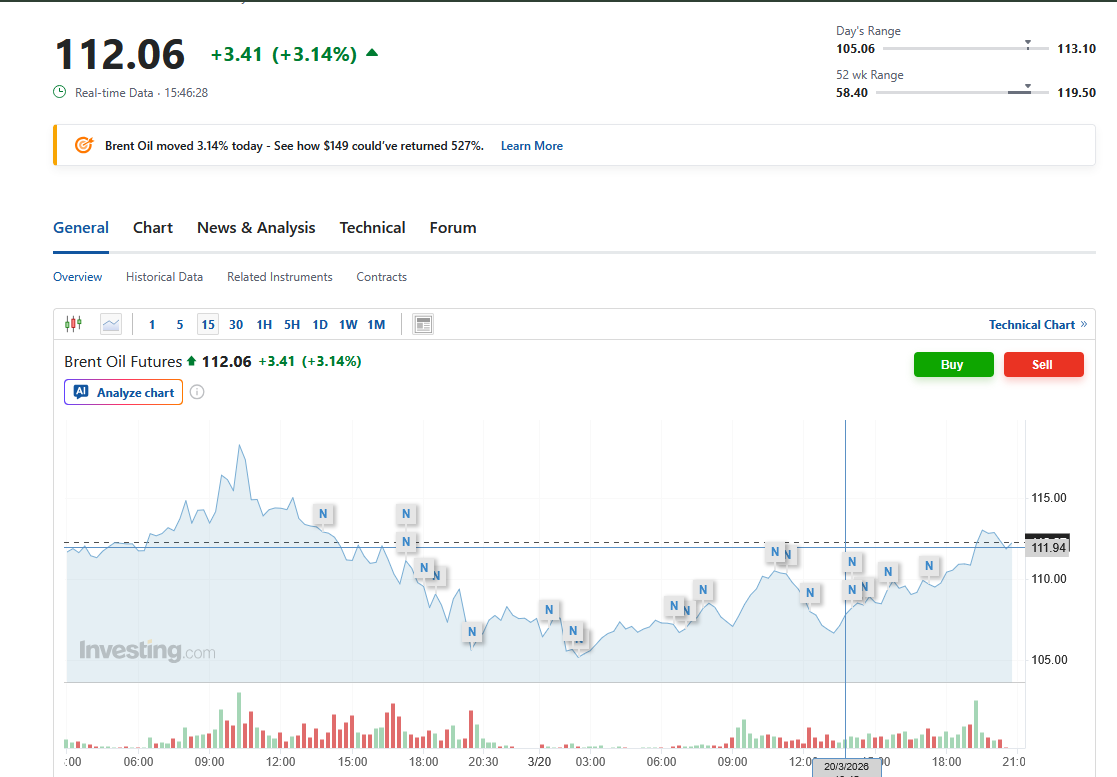The image size is (1117, 777).
Task: Click the Day's Range high value 113.10
Action: (1076, 48)
